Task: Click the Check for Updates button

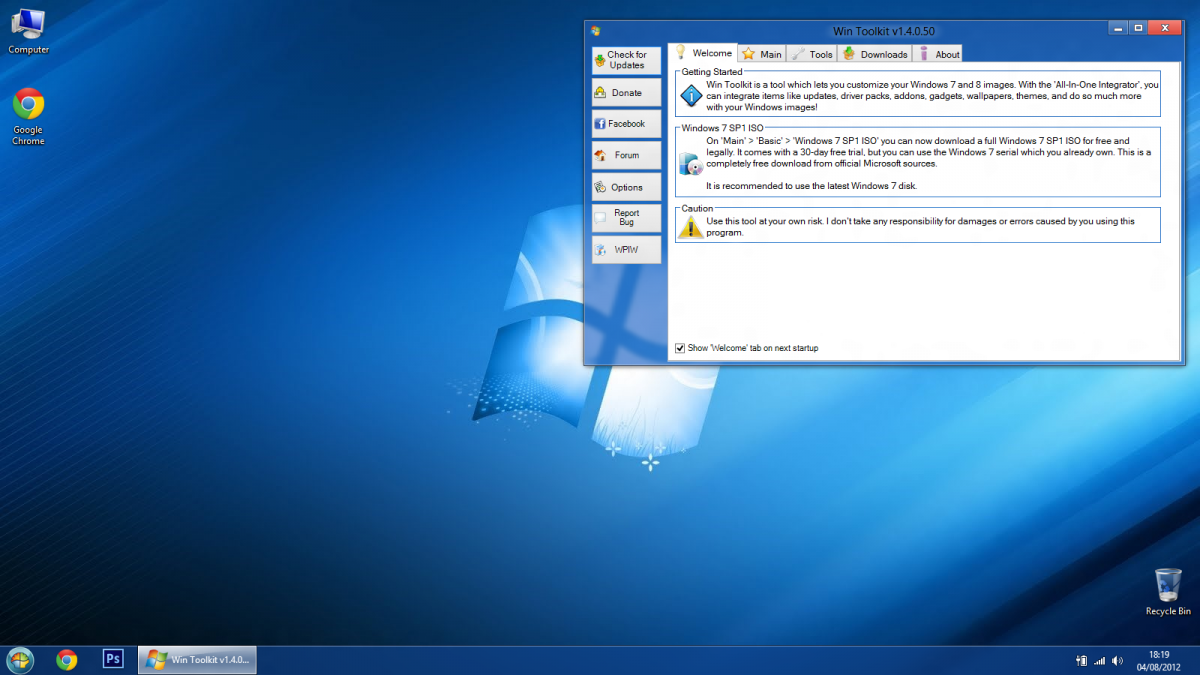Action: [627, 60]
